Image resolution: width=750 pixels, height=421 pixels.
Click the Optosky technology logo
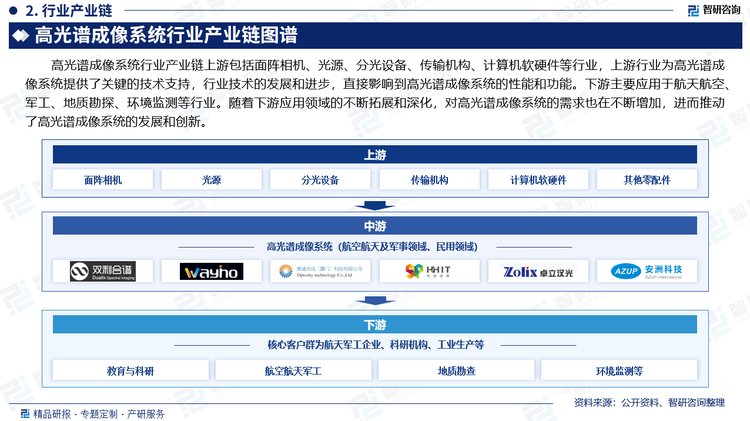tap(320, 271)
